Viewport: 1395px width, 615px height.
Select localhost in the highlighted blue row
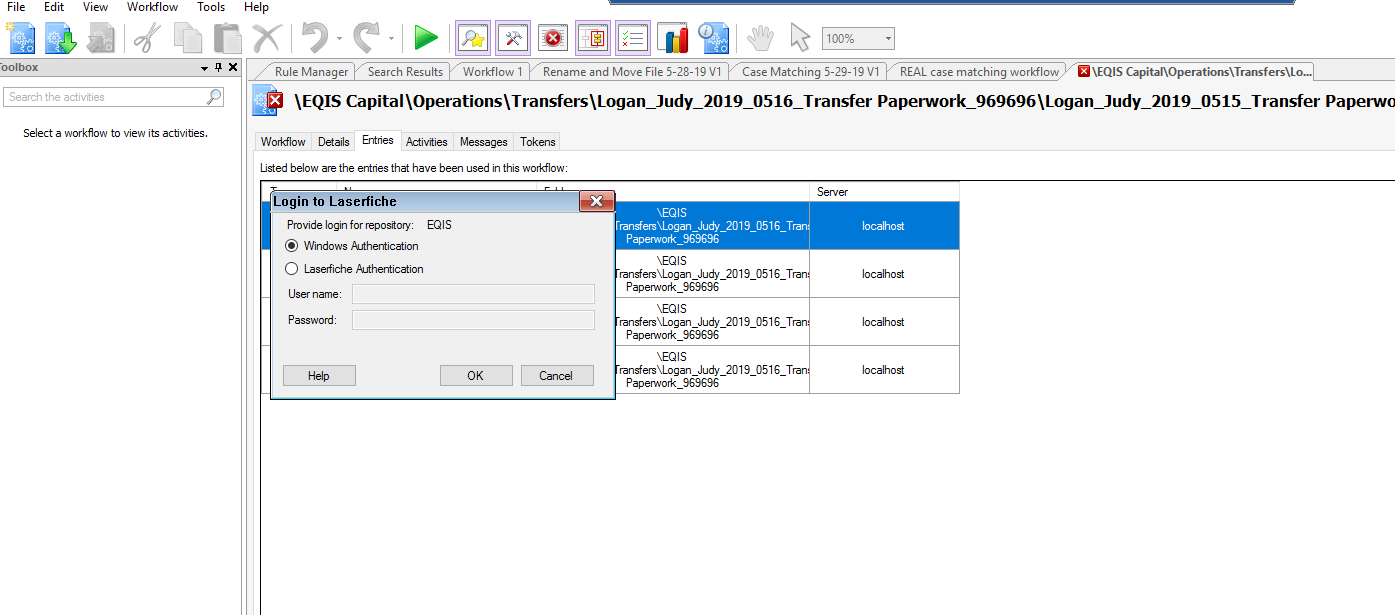coord(884,226)
